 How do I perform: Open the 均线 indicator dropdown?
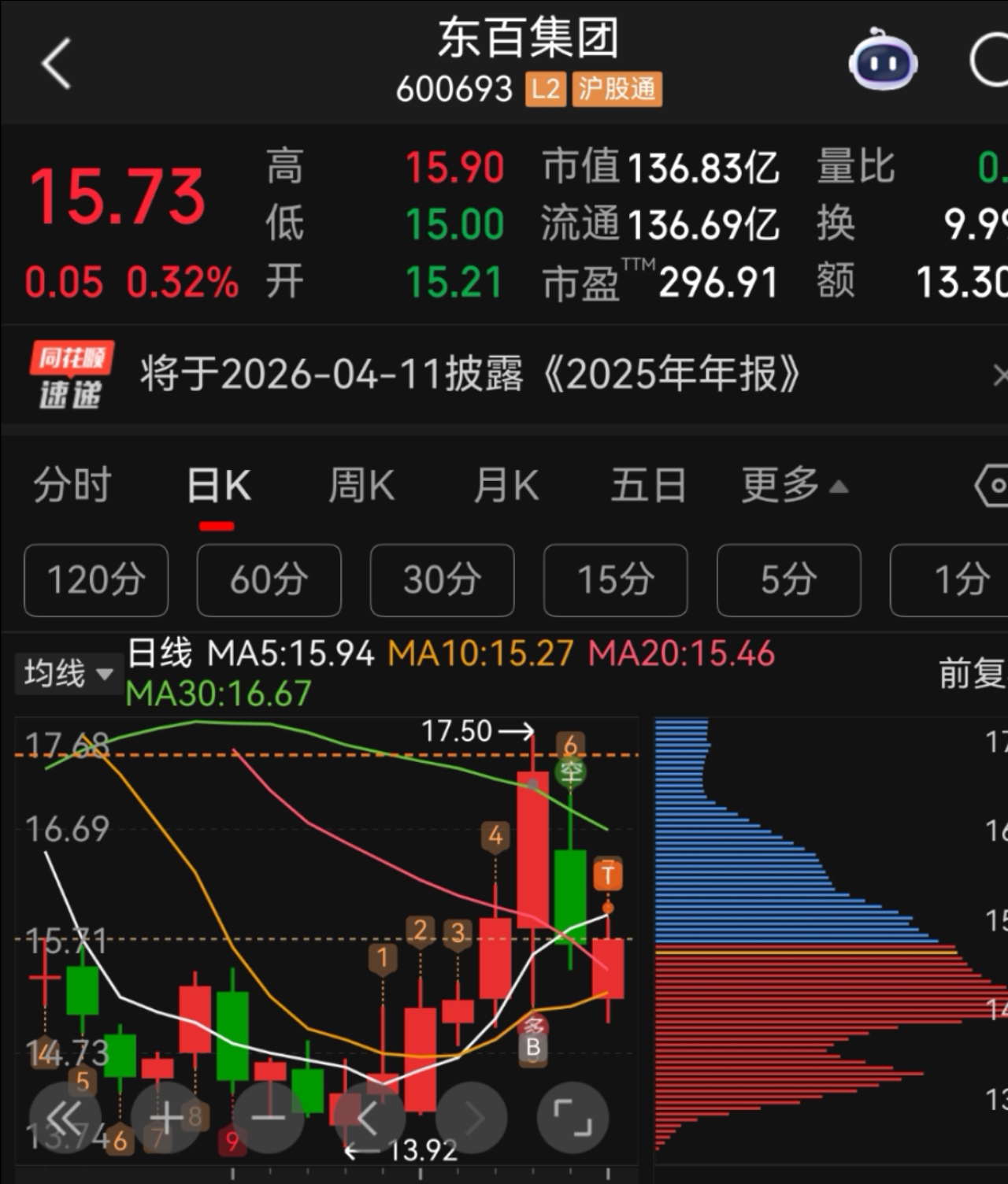[x=69, y=674]
